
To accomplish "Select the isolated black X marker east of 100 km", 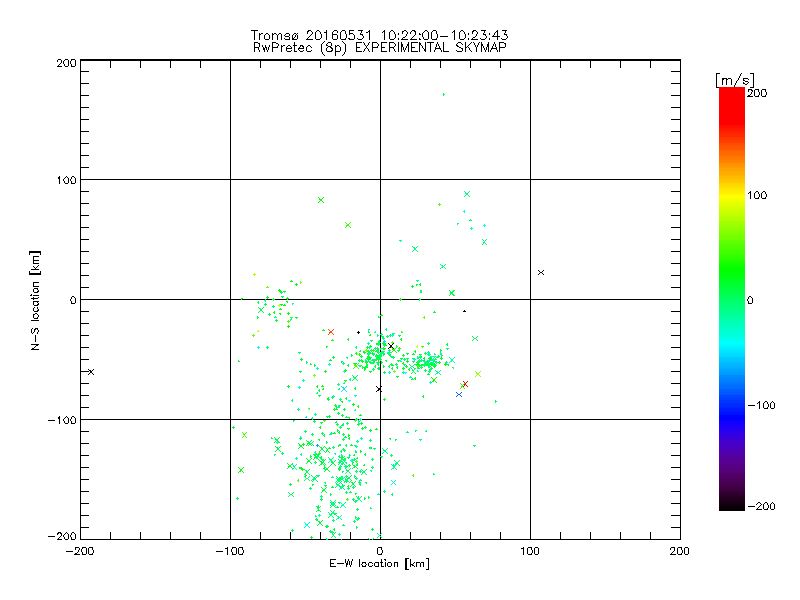I will [541, 272].
